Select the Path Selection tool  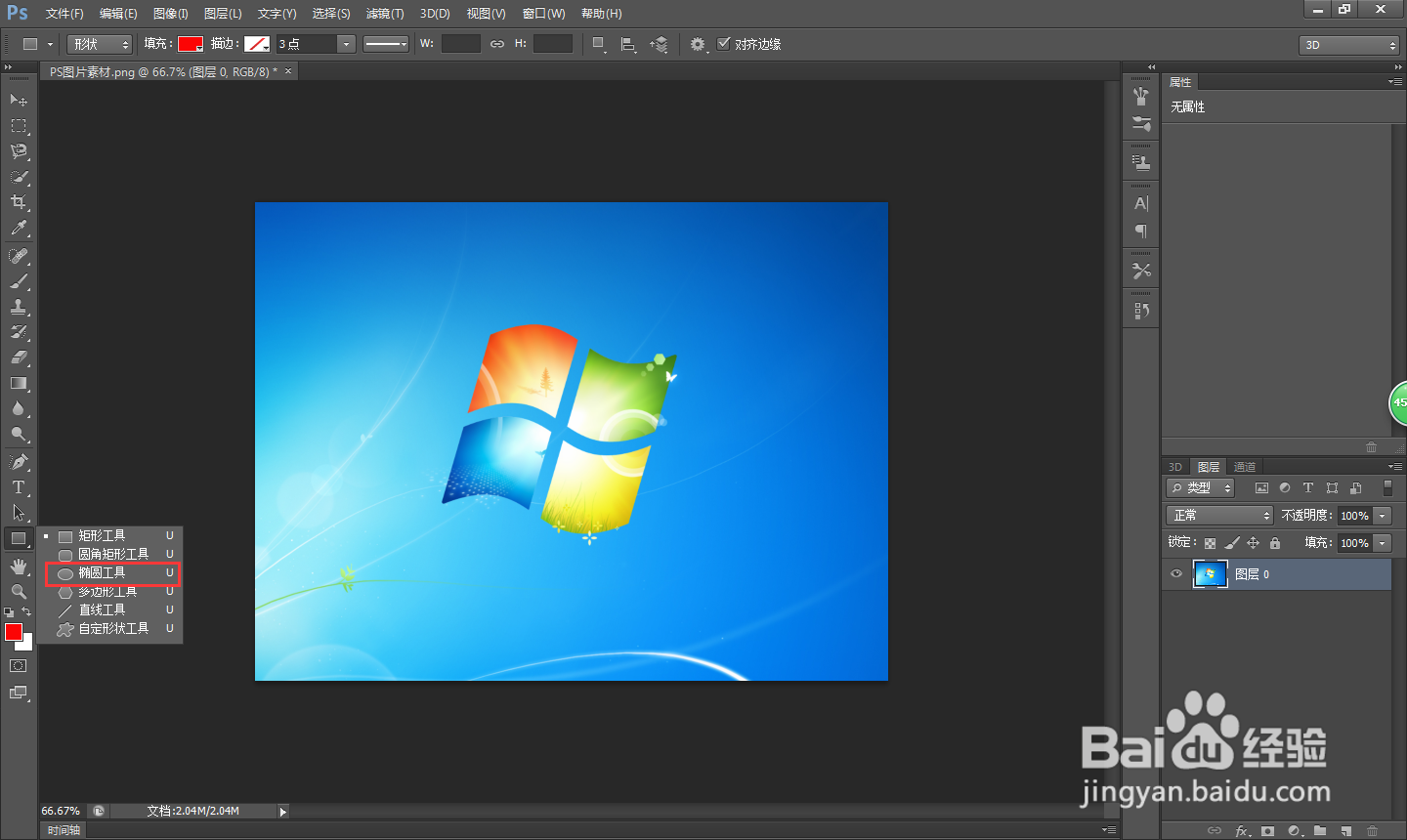pyautogui.click(x=19, y=513)
